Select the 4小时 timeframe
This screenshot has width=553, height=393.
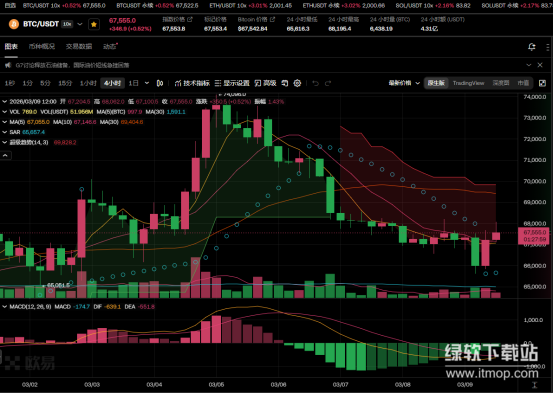tap(113, 83)
